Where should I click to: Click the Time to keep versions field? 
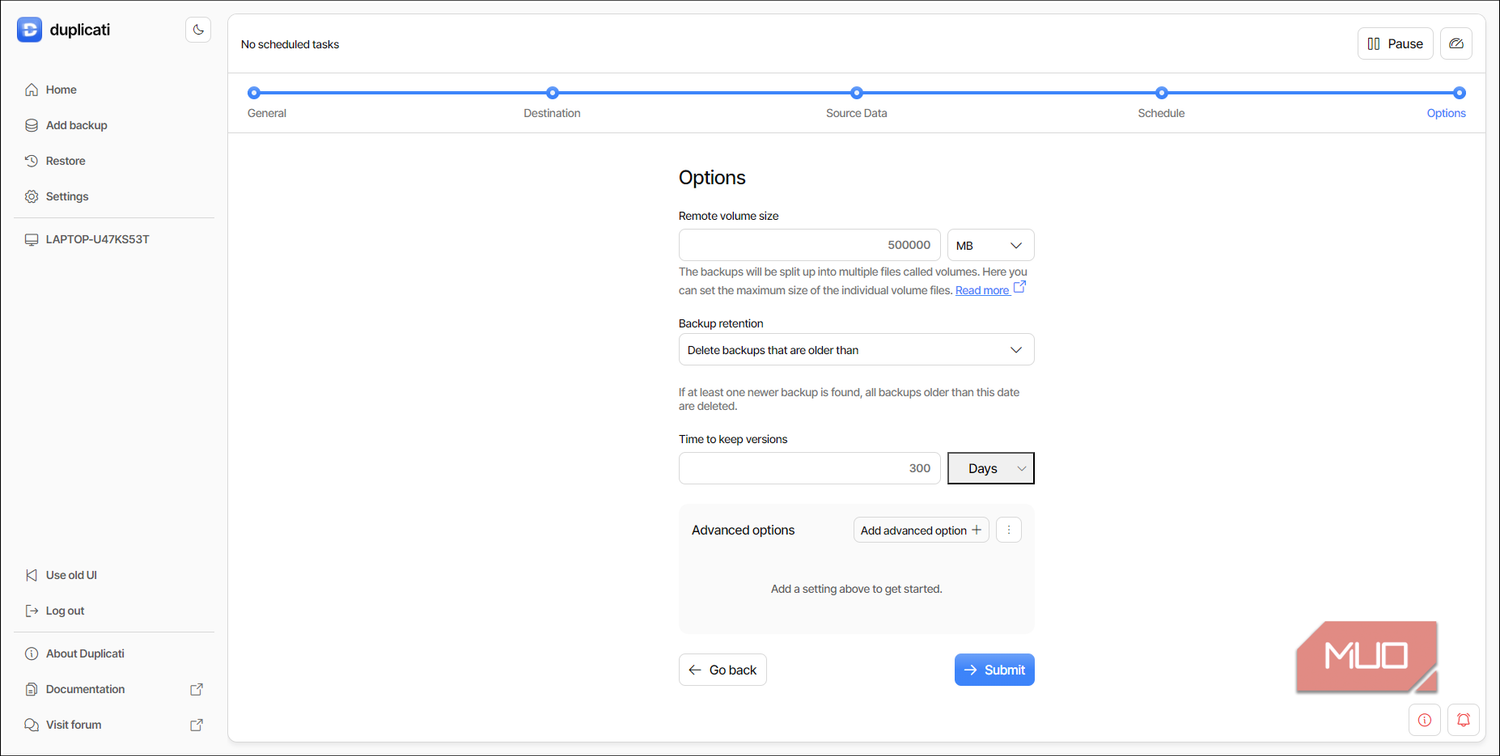[810, 468]
